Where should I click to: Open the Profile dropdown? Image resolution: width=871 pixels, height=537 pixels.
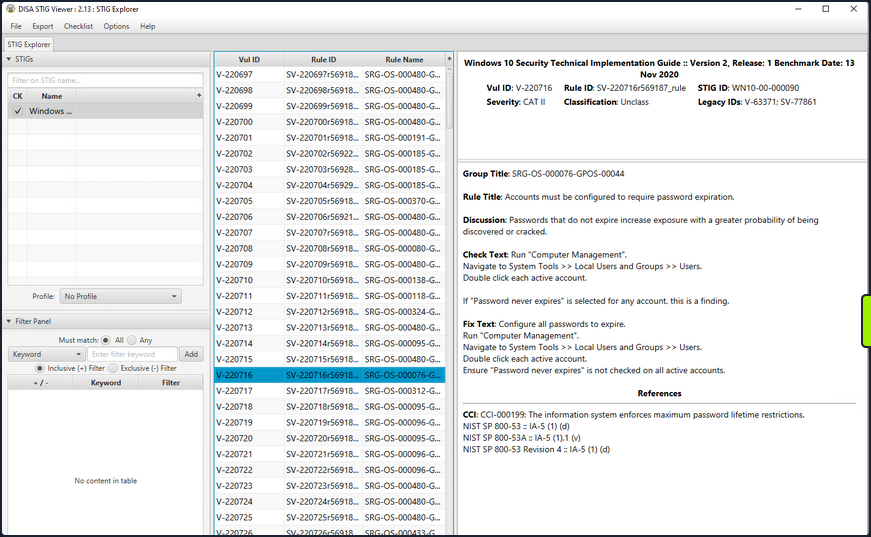[120, 297]
